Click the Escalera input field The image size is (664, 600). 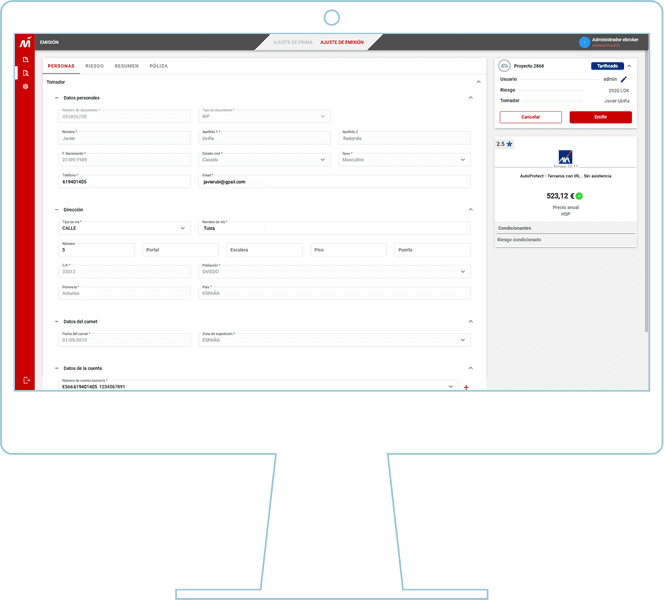(x=264, y=249)
